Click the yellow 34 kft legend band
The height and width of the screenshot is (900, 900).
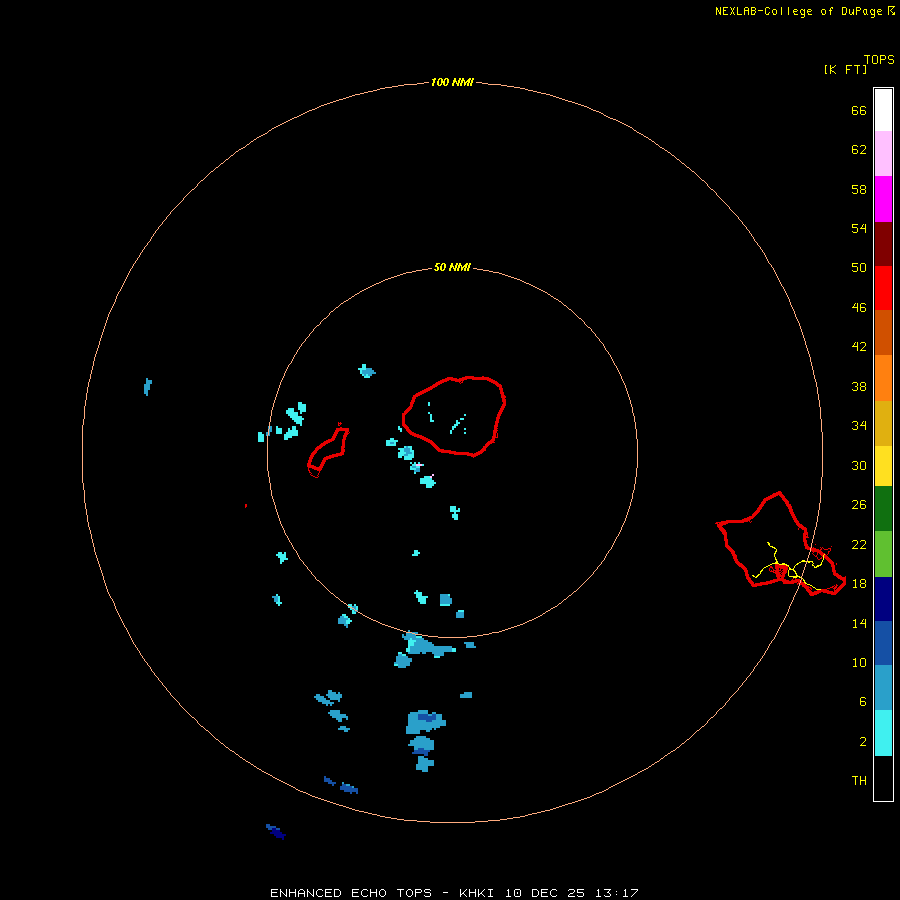tap(883, 466)
